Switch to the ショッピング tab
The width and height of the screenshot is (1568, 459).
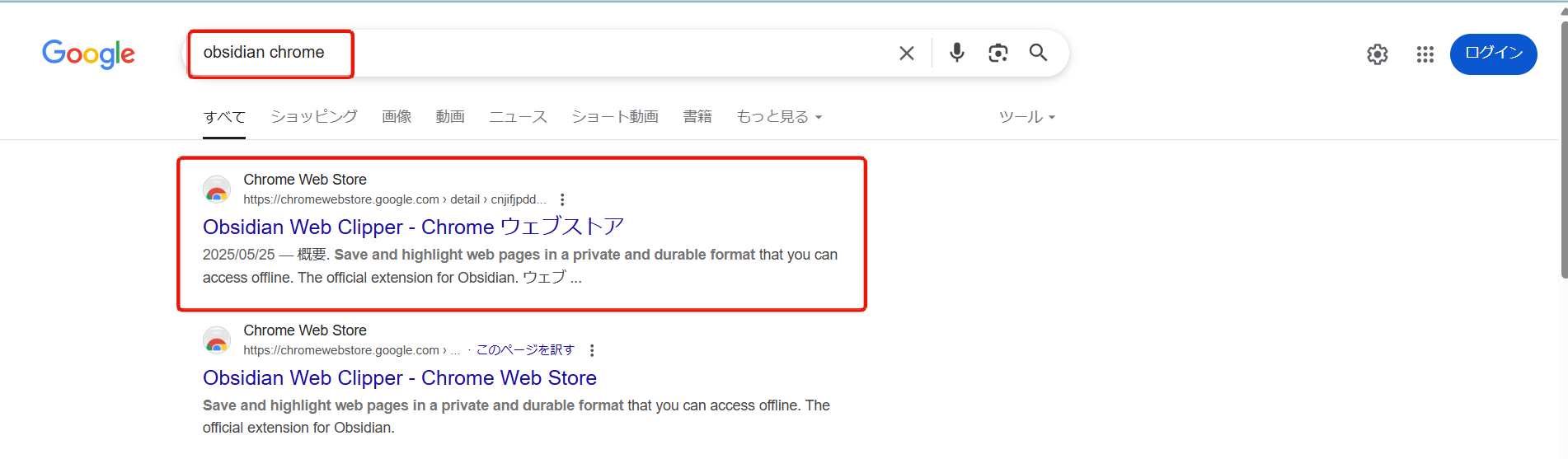click(314, 117)
